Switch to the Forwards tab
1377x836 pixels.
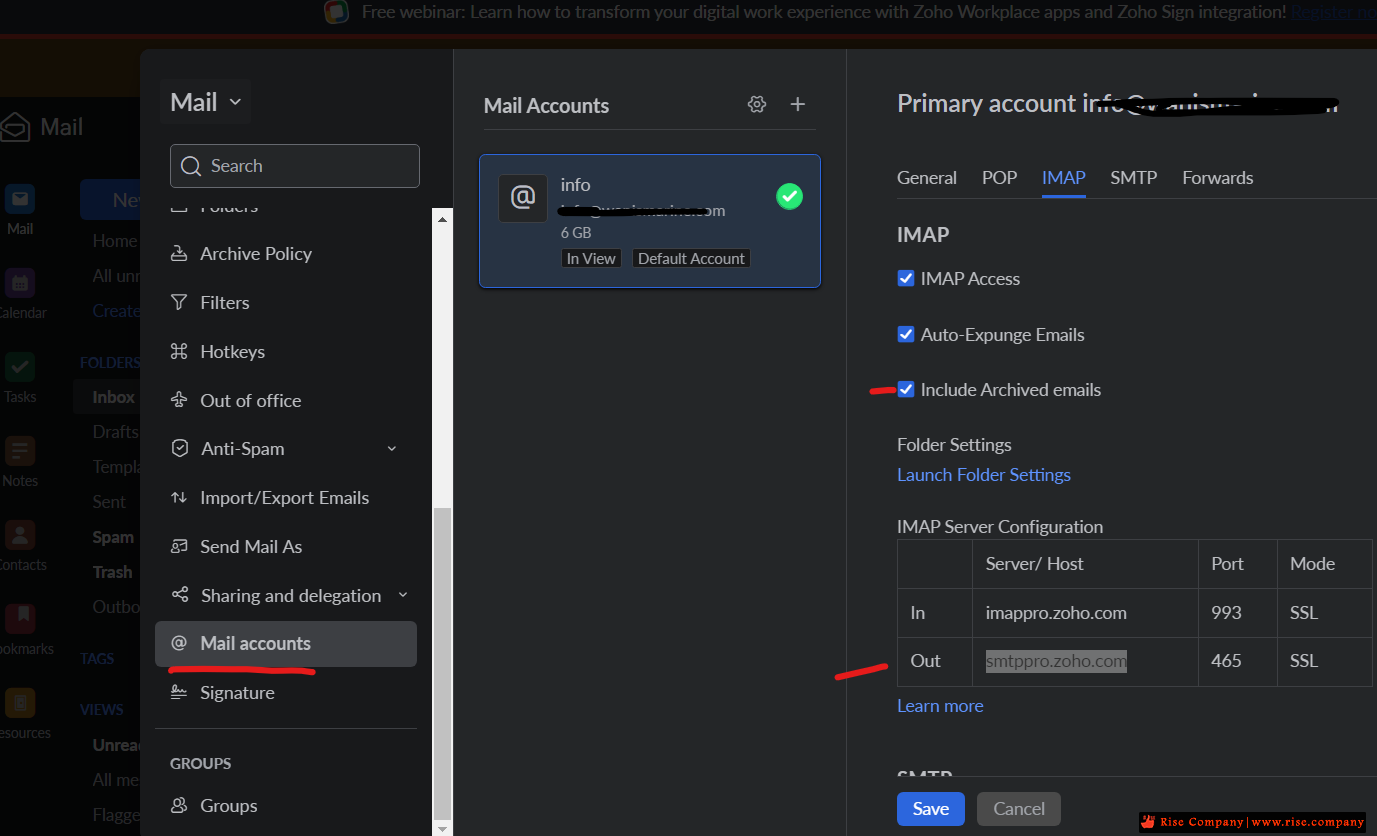click(x=1217, y=178)
